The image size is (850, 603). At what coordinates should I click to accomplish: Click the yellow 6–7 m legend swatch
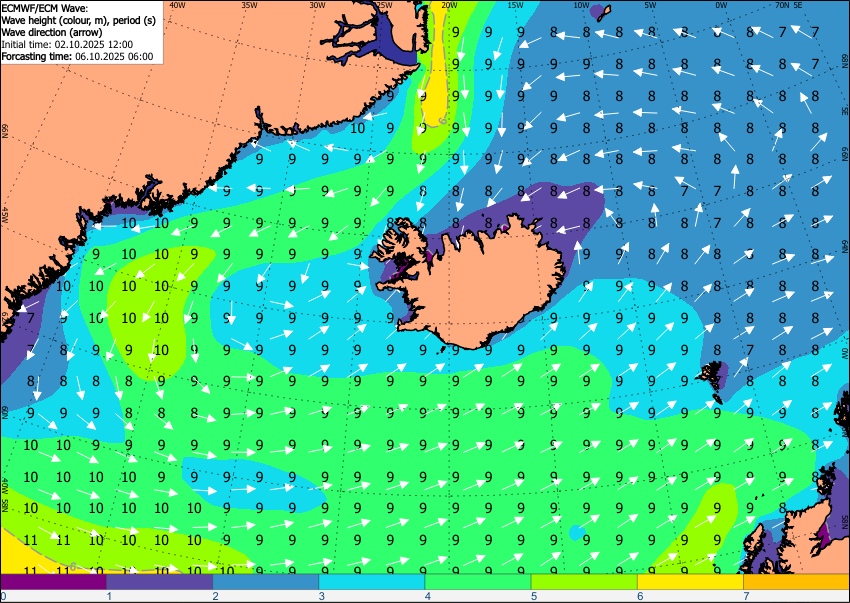[x=691, y=582]
